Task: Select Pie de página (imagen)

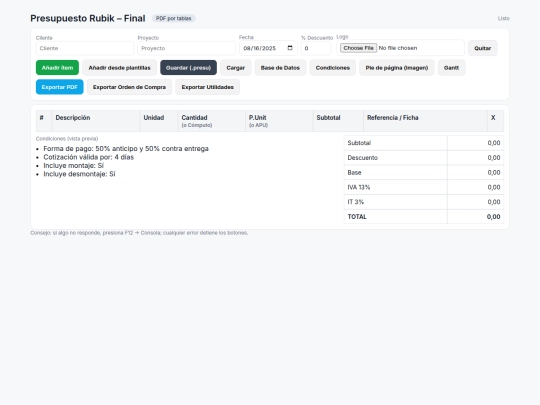Action: click(x=397, y=68)
